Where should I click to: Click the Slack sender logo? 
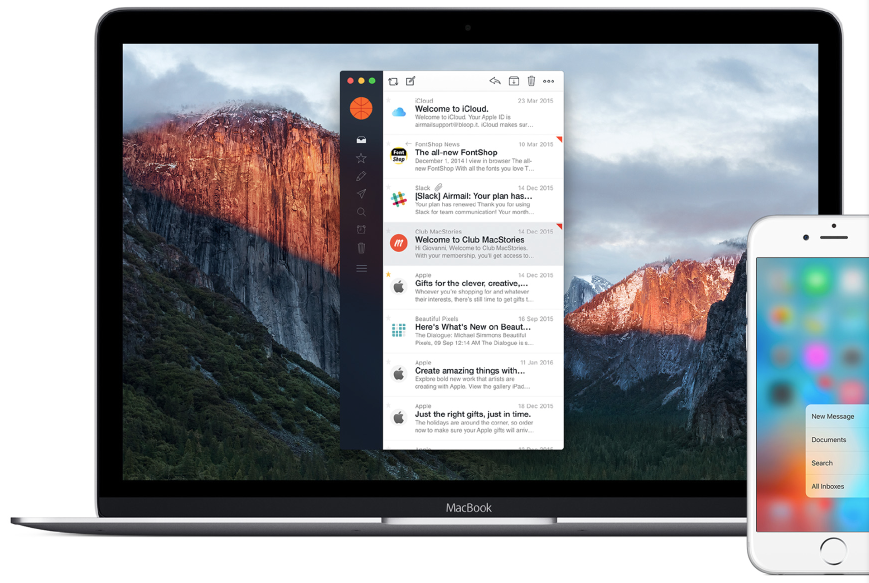398,200
